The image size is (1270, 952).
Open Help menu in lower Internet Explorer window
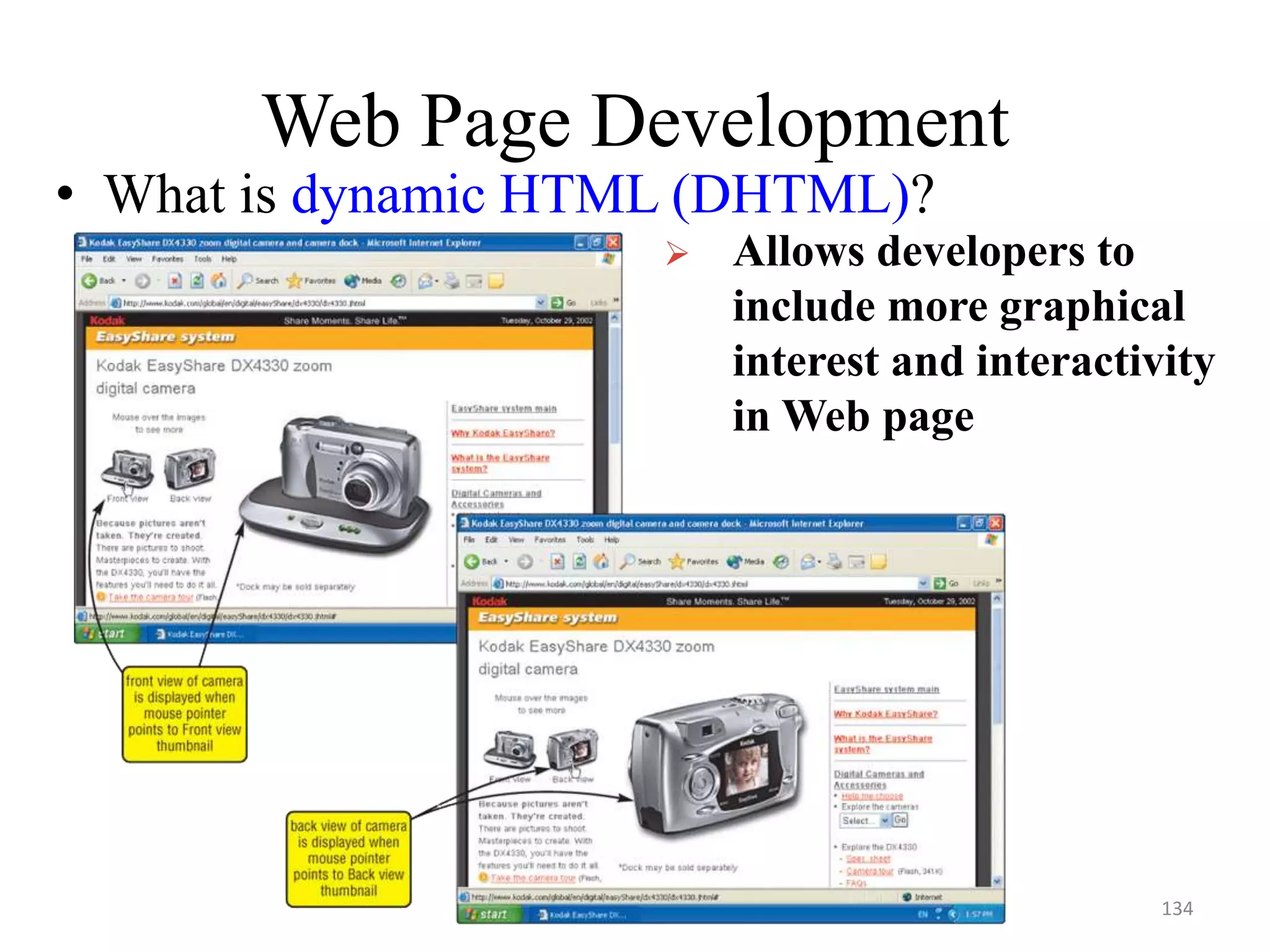tap(612, 540)
